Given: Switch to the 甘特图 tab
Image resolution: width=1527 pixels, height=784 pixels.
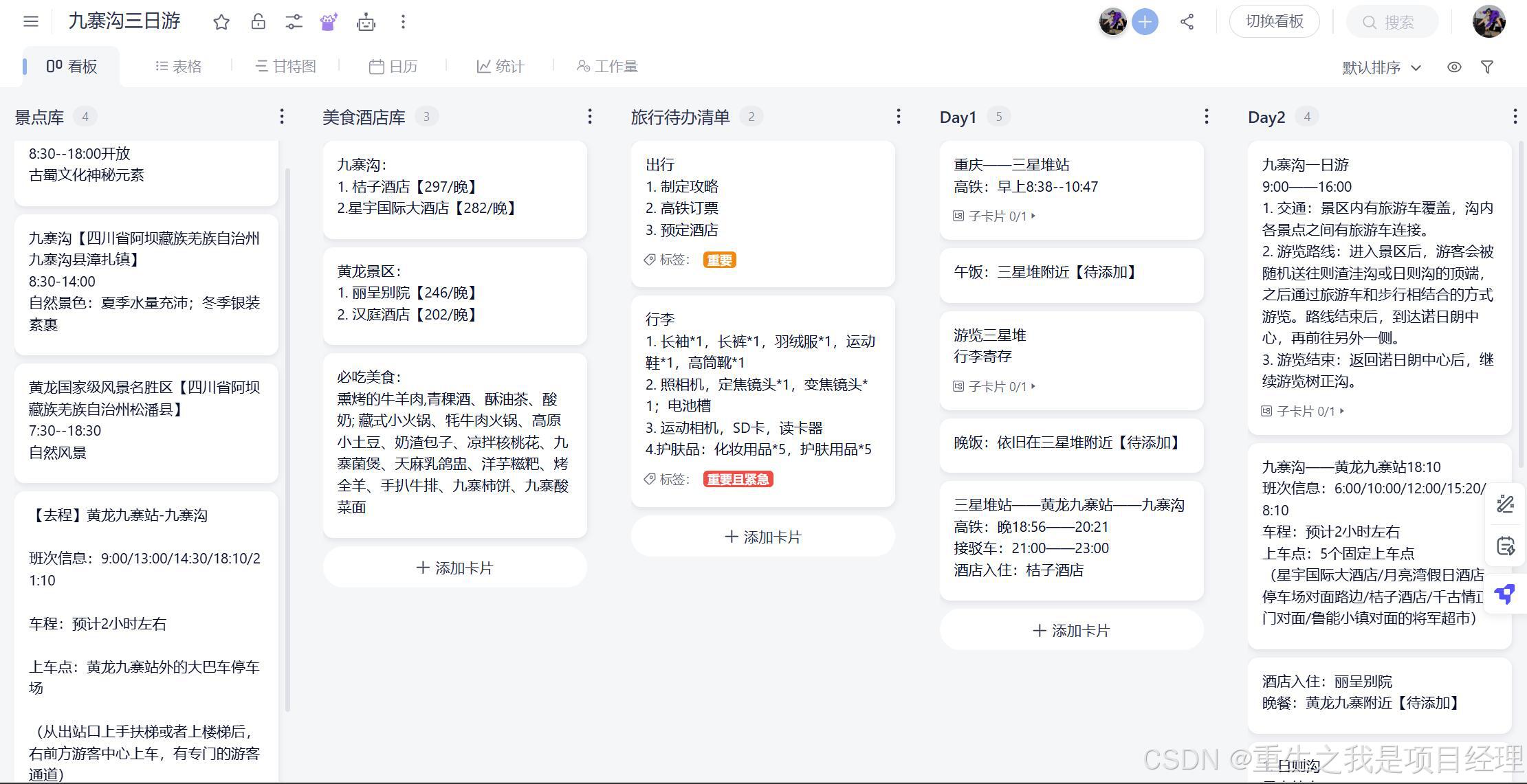Looking at the screenshot, I should click(286, 67).
